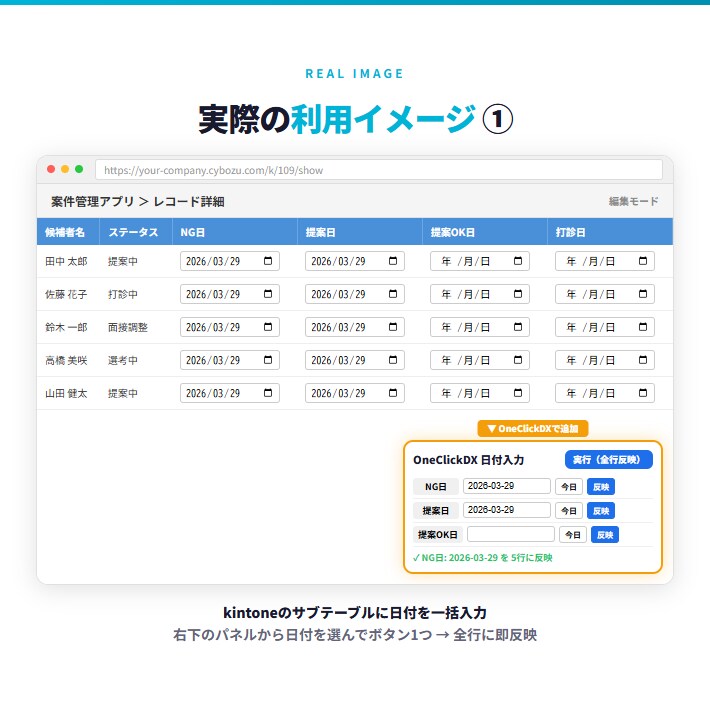This screenshot has height=710, width=710.
Task: Click 選考中 status for 高橋 美咲
Action: (123, 360)
